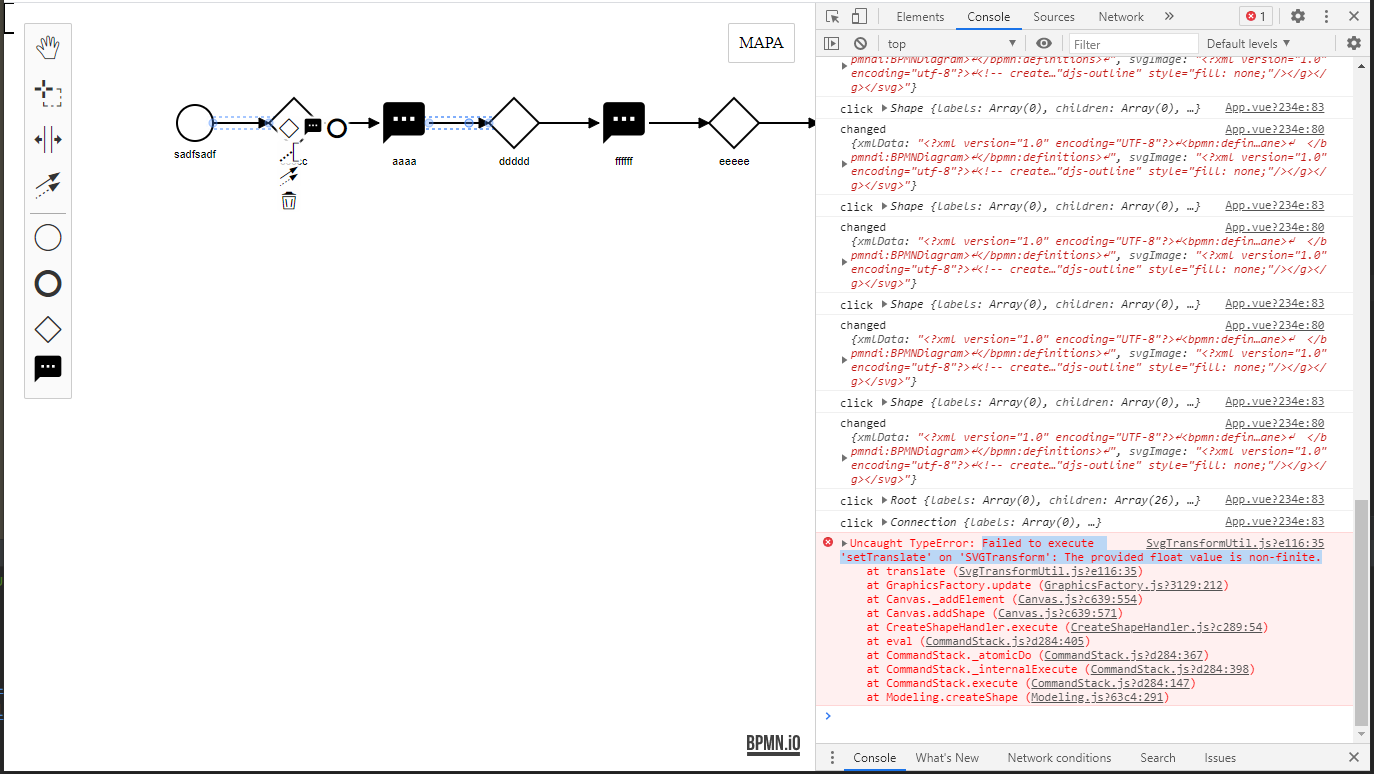Clear the DevTools console
This screenshot has width=1374, height=774.
click(860, 43)
